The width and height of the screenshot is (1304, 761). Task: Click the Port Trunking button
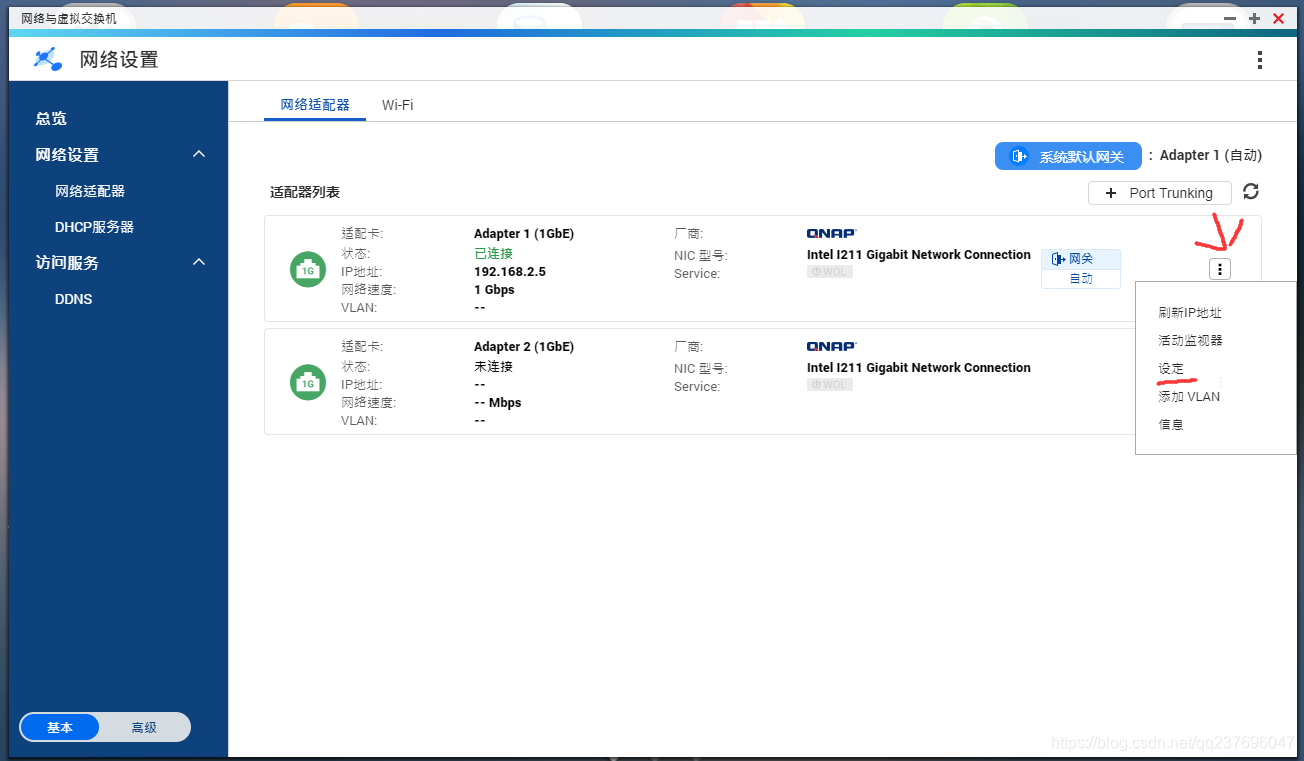[x=1160, y=193]
